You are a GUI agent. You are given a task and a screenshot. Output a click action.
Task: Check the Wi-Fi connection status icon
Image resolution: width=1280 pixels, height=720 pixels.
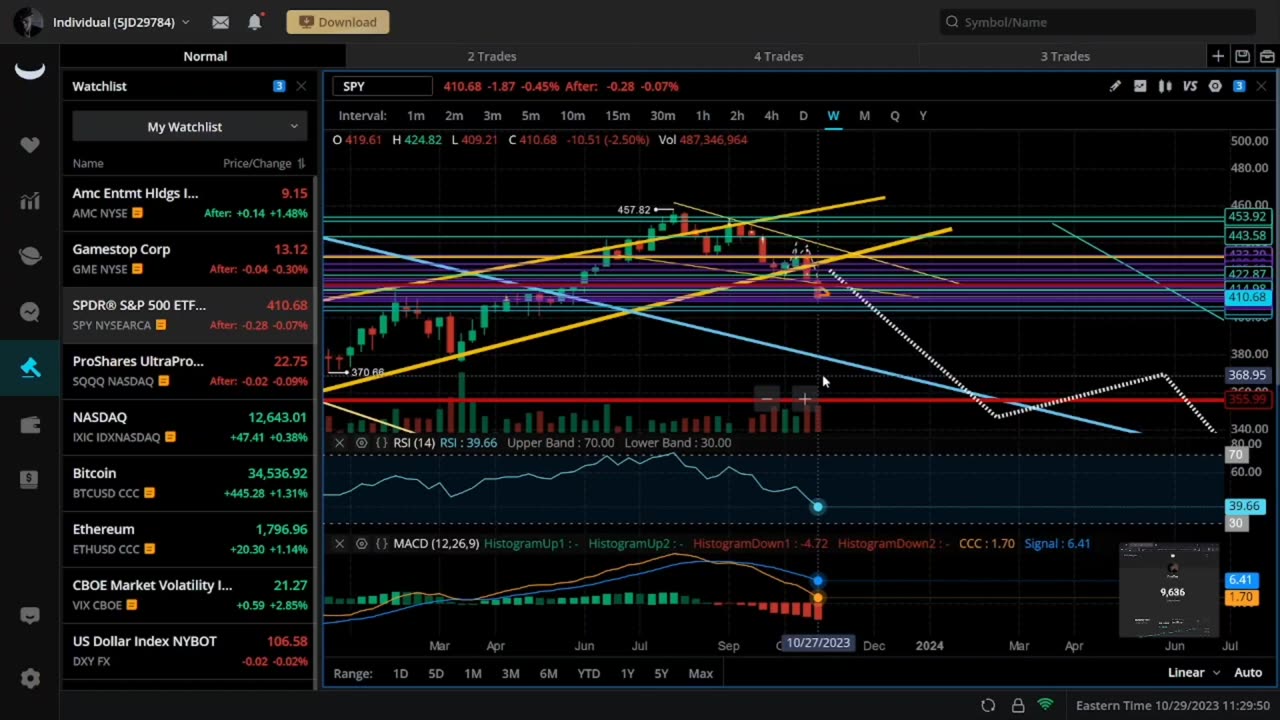[1046, 705]
